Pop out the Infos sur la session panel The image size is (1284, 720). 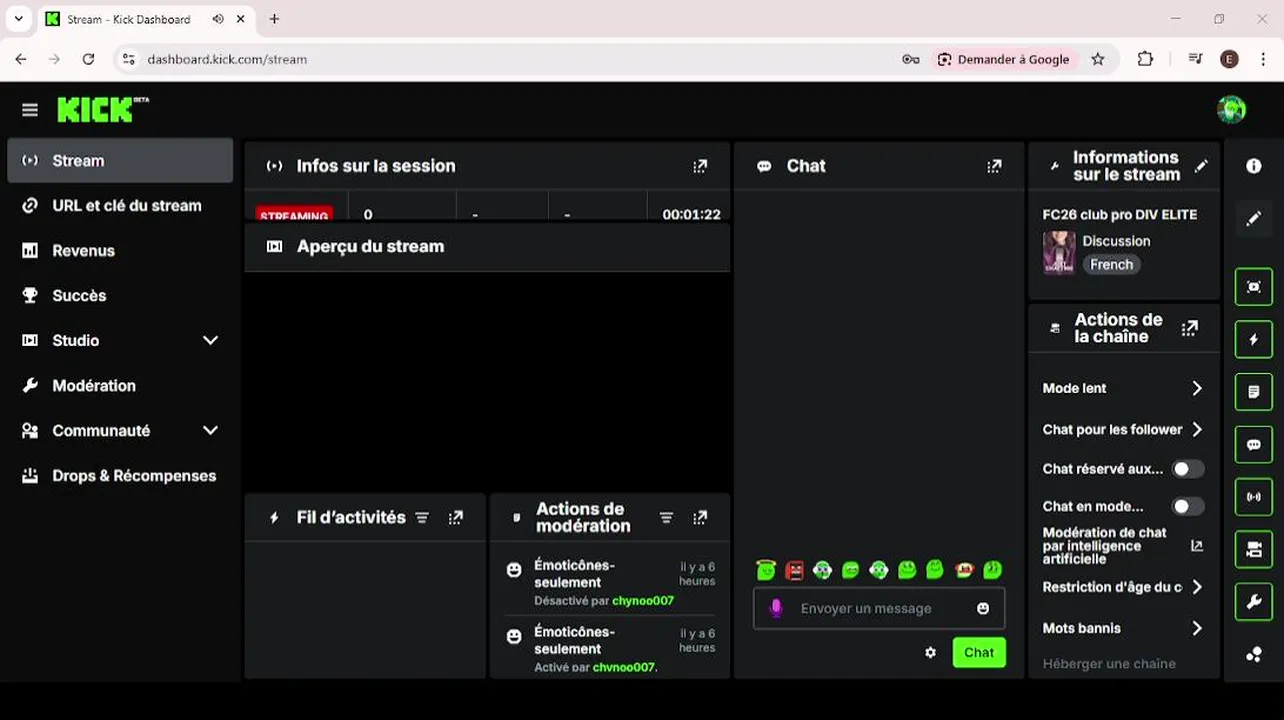point(700,166)
